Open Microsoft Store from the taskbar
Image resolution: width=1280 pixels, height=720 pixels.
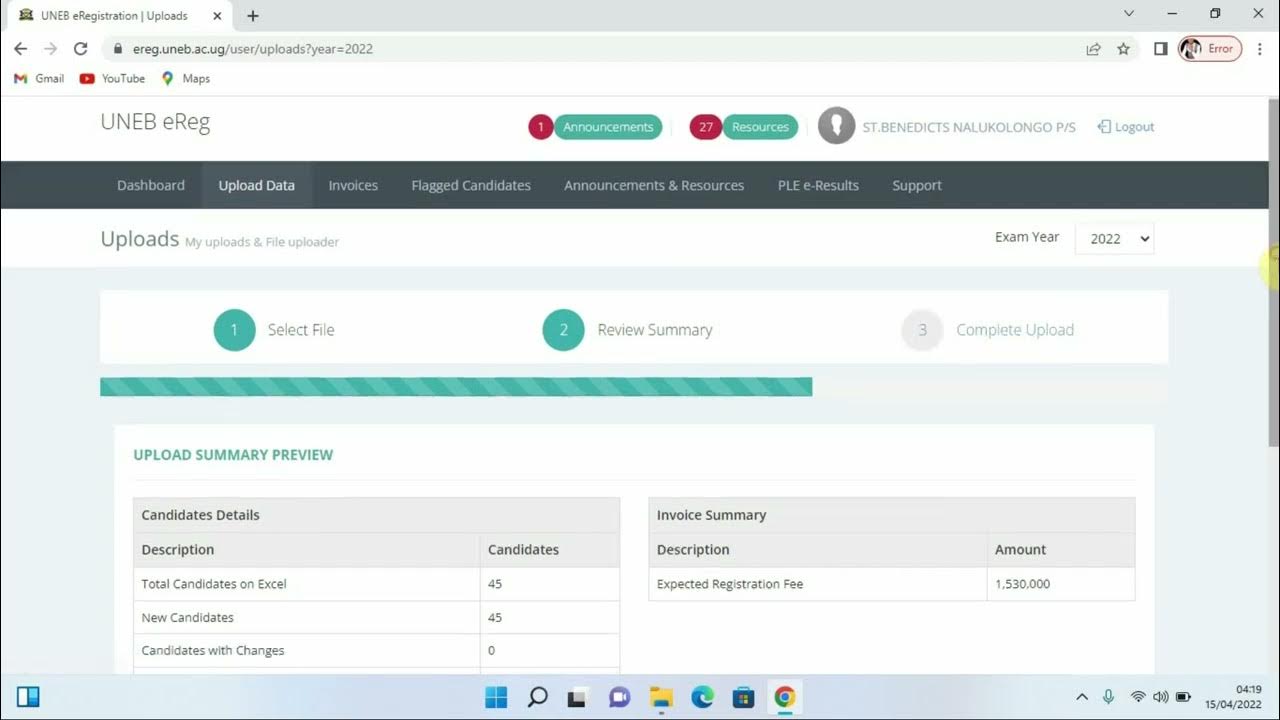[743, 697]
